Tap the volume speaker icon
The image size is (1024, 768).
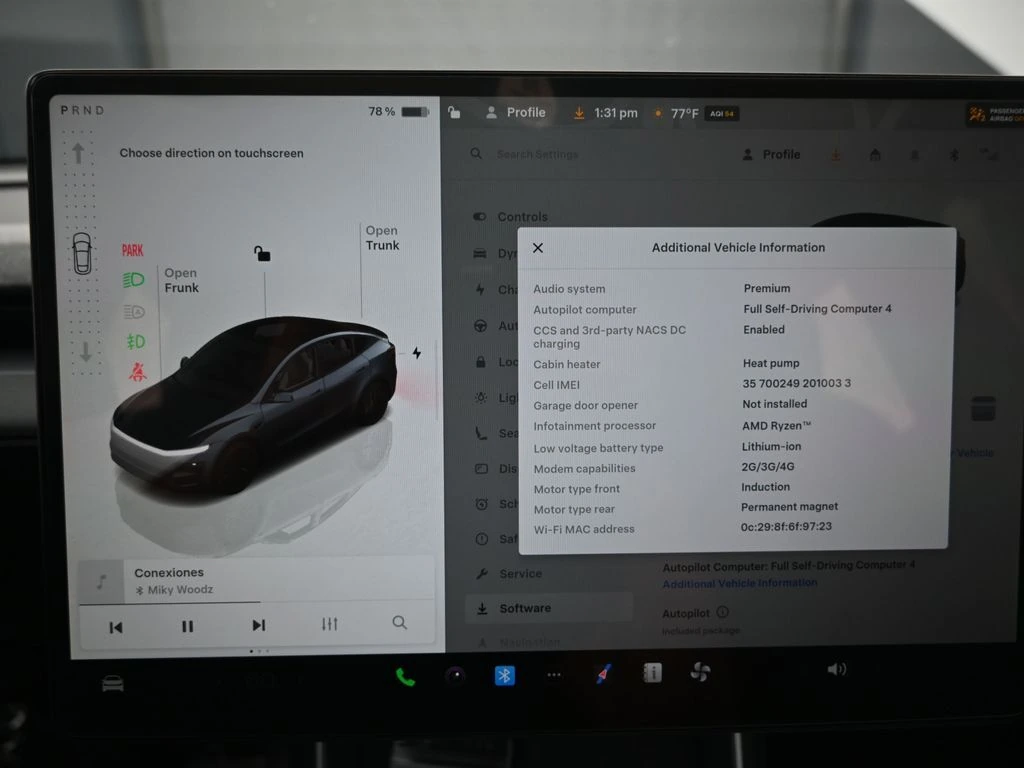pos(836,669)
